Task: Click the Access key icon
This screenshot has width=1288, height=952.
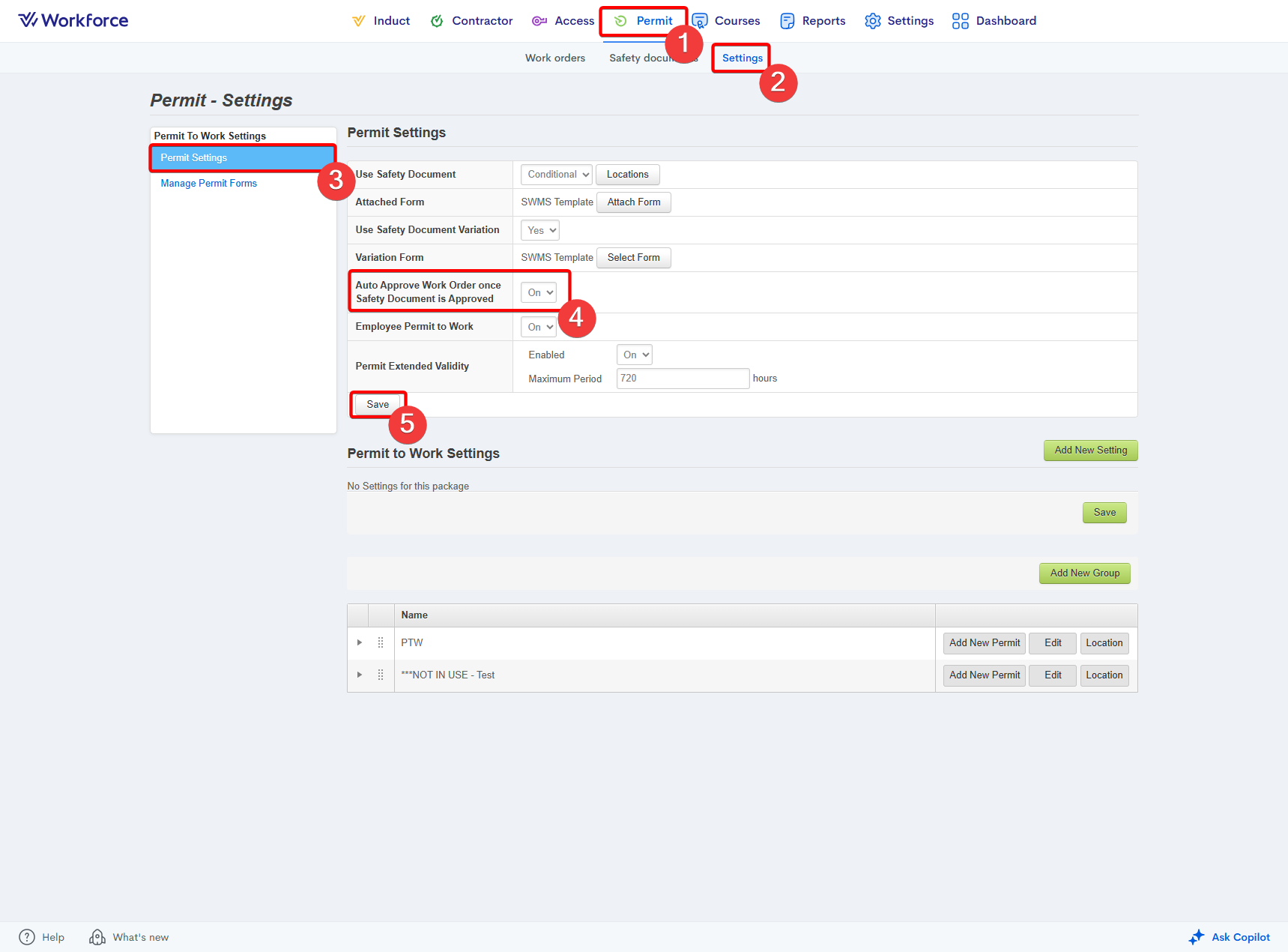Action: click(x=539, y=21)
